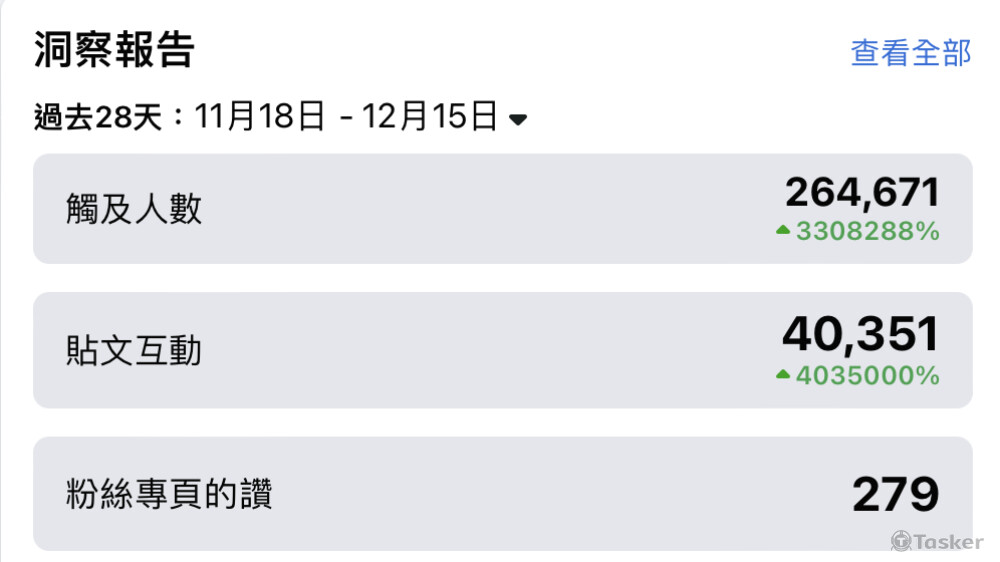Select the 11月18日 start date text
Image resolution: width=1000 pixels, height=562 pixels.
click(260, 118)
